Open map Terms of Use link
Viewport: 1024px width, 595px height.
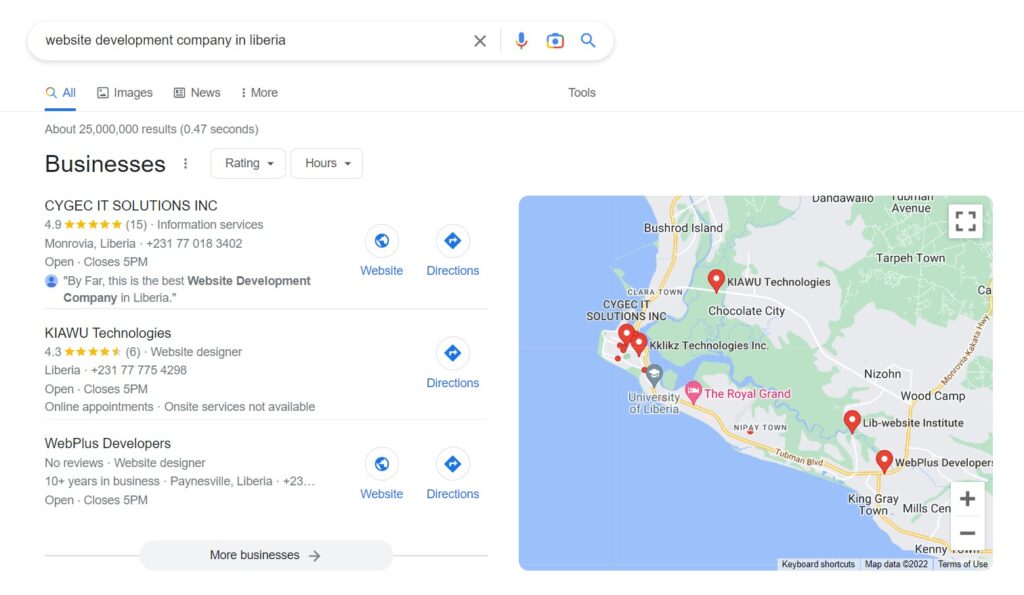963,564
